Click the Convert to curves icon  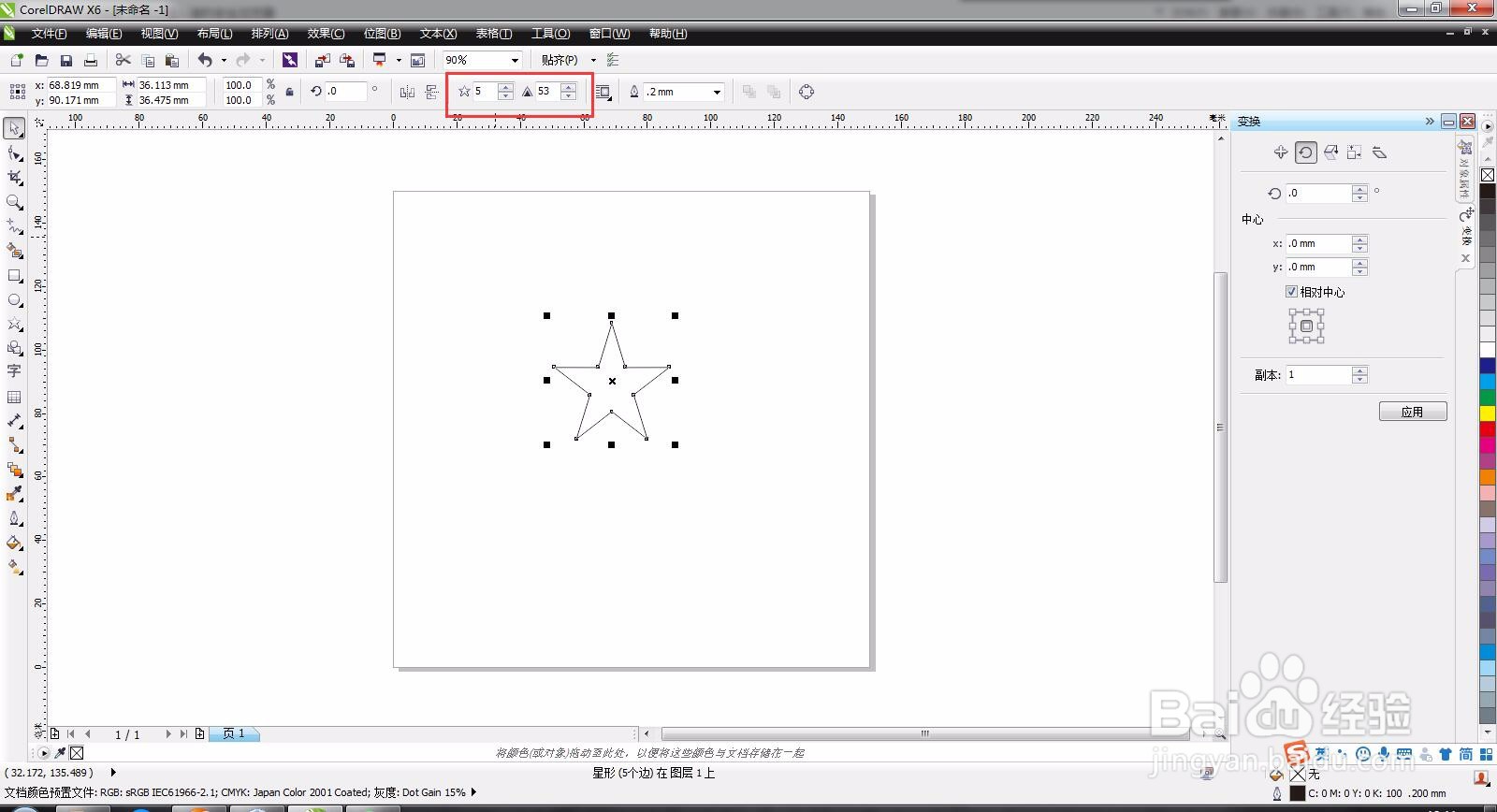[x=807, y=92]
